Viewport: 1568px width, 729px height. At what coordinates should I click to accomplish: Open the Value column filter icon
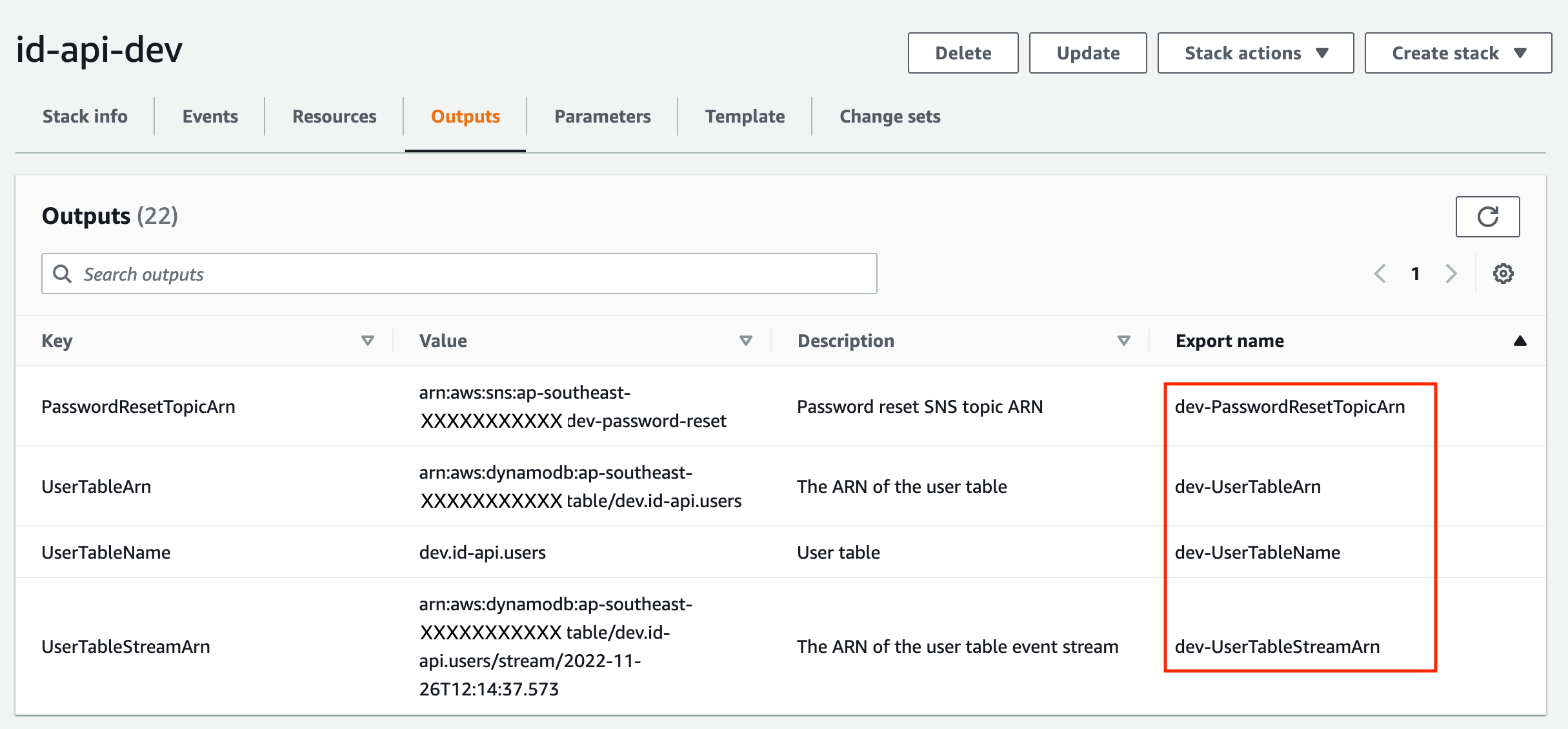746,340
